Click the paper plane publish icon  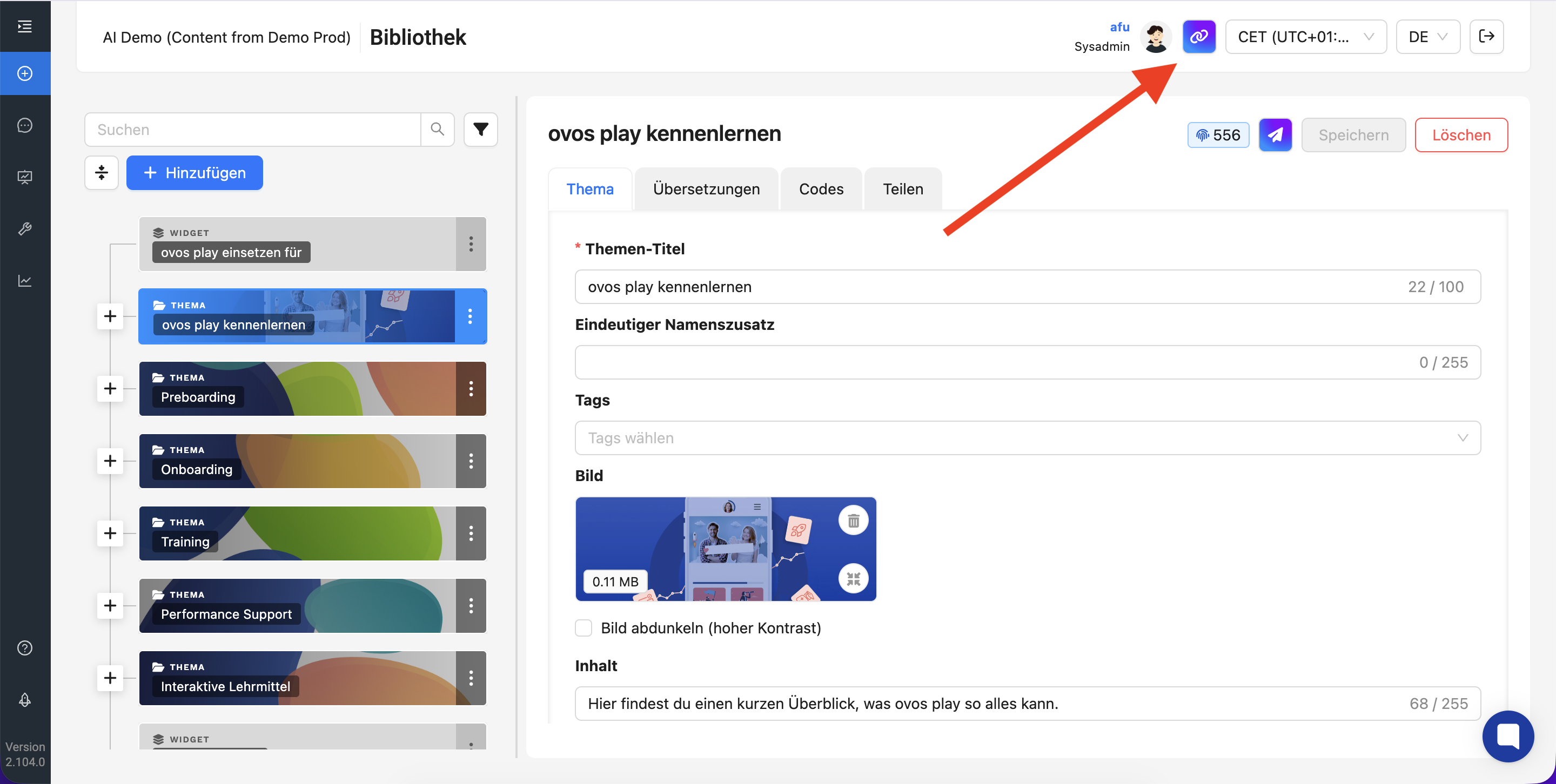(x=1275, y=134)
